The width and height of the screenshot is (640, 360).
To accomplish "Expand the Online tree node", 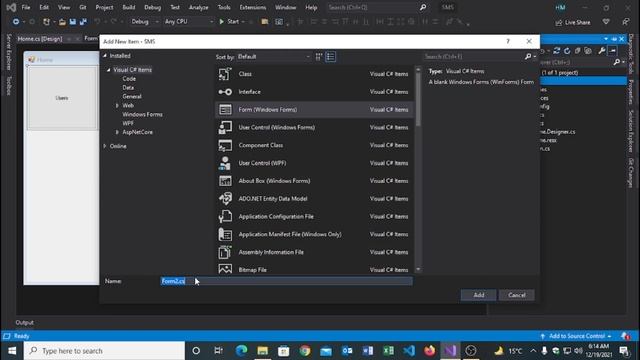I will pyautogui.click(x=105, y=146).
